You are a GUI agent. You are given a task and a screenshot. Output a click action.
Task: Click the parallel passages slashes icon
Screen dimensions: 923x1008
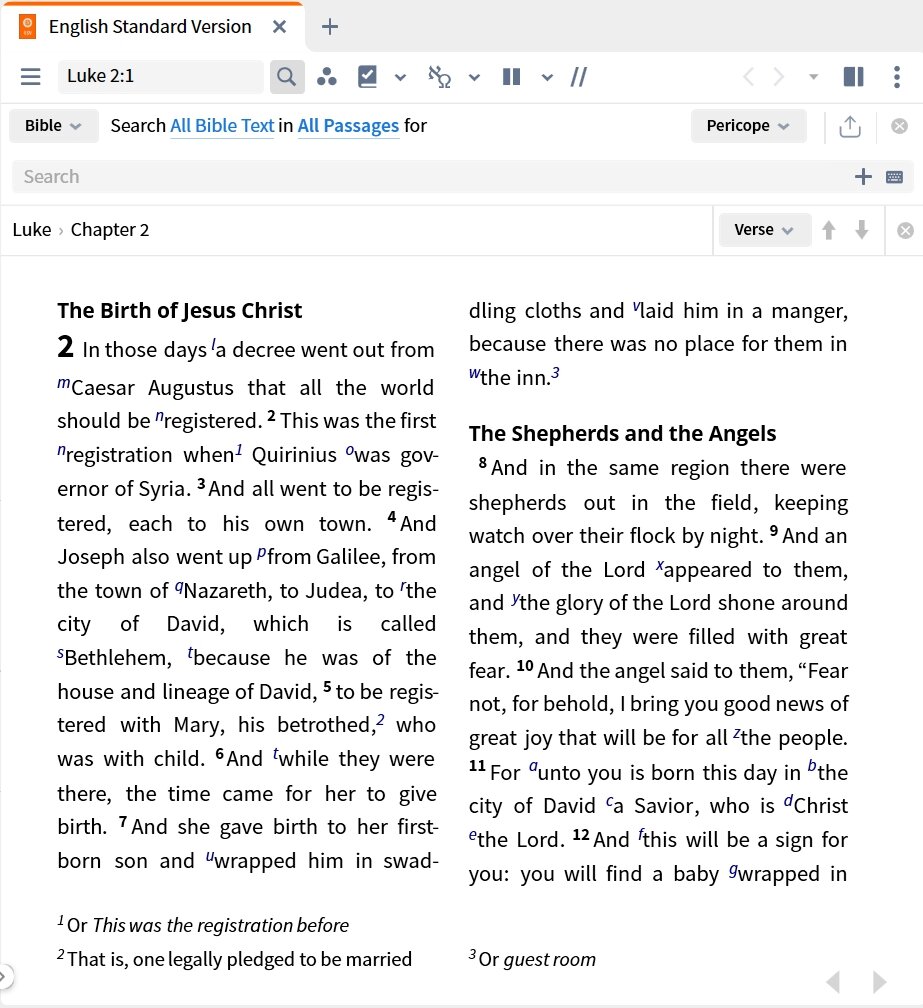pyautogui.click(x=578, y=76)
